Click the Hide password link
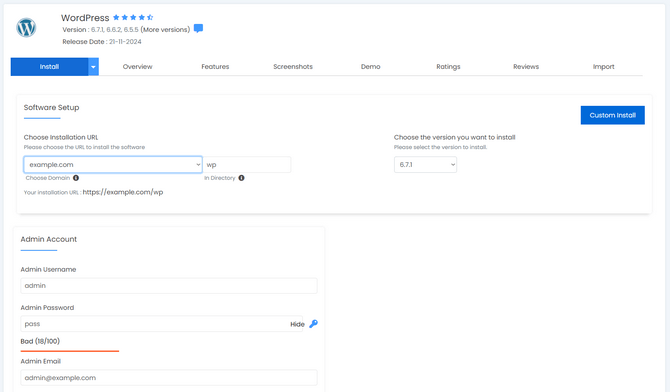This screenshot has height=392, width=670. (297, 324)
